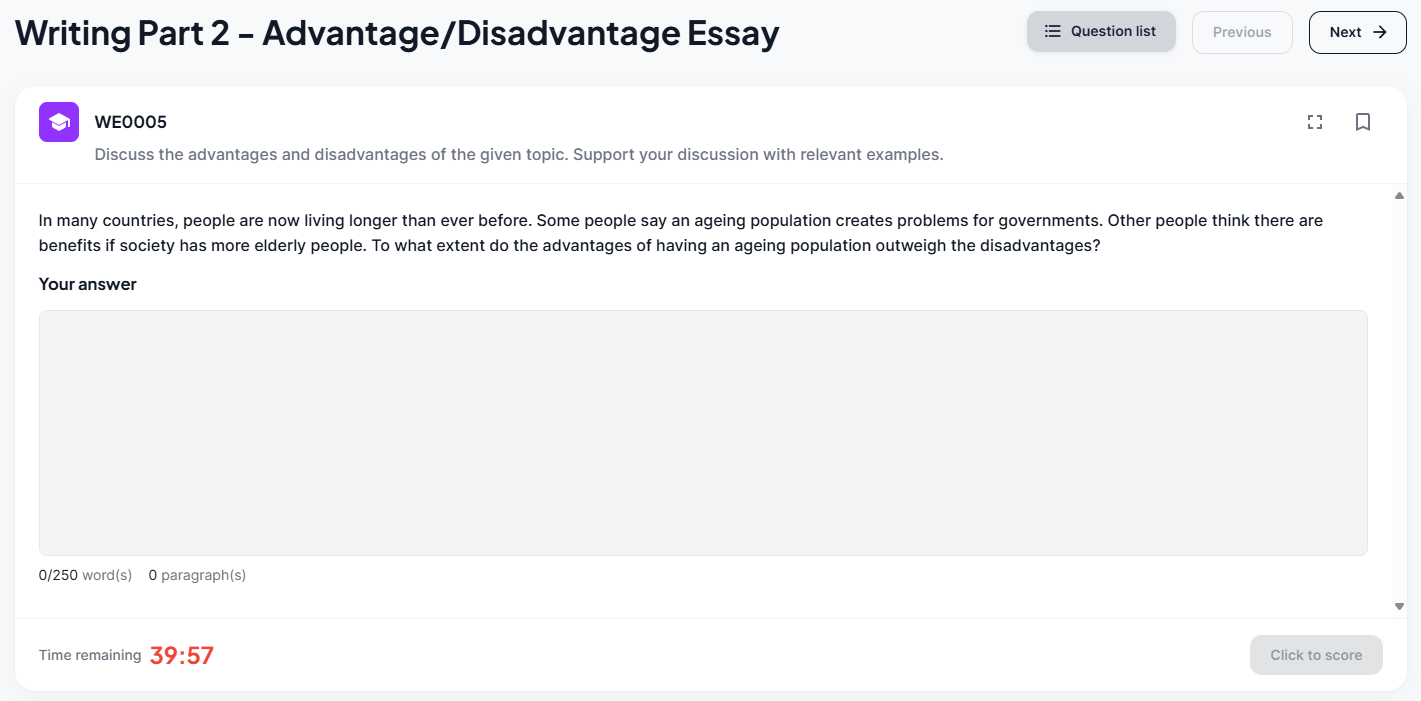Viewport: 1421px width, 701px height.
Task: Click the 0 paragraph(s) counter
Action: tap(197, 575)
